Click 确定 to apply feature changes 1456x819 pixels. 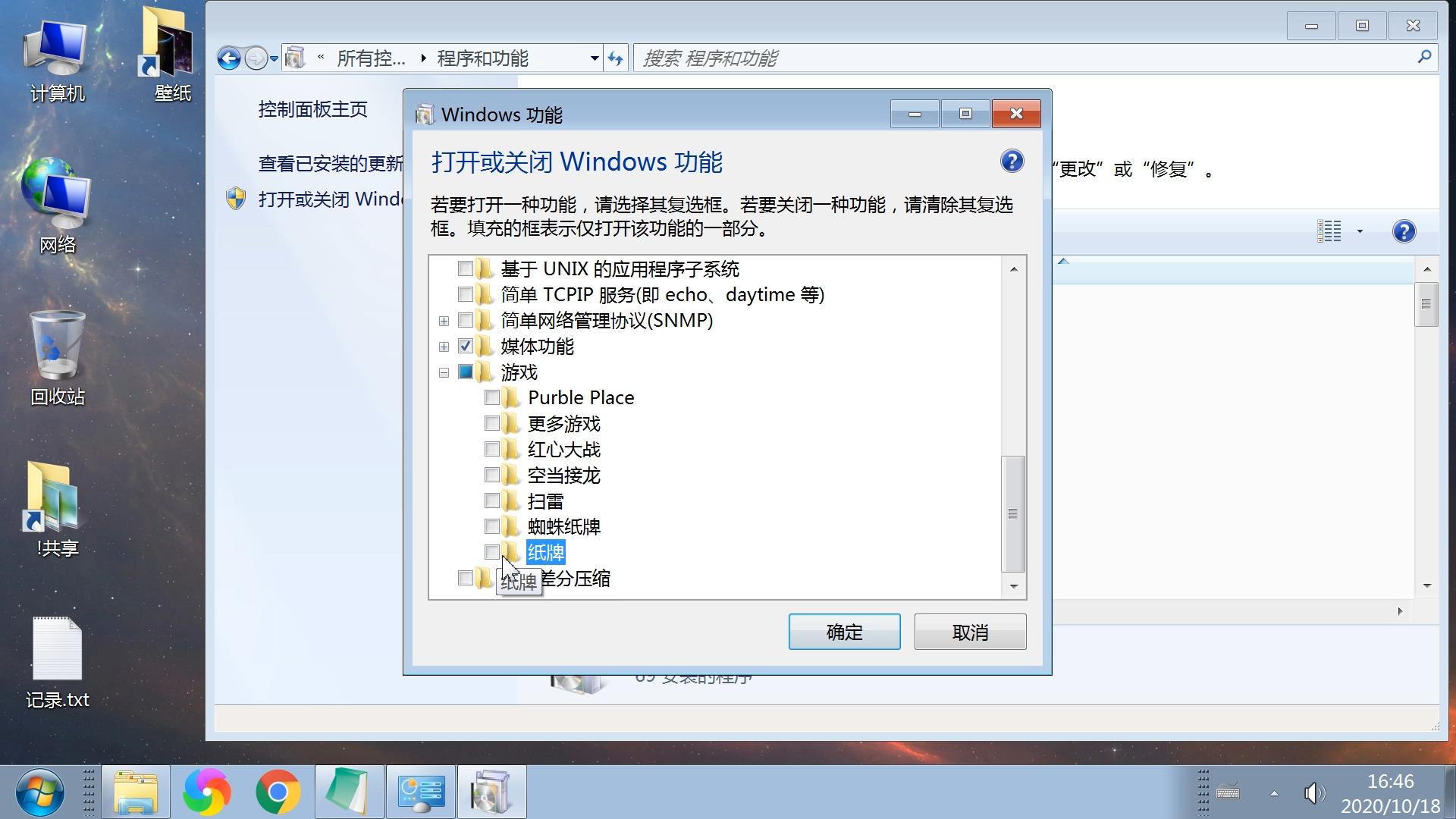pyautogui.click(x=844, y=632)
